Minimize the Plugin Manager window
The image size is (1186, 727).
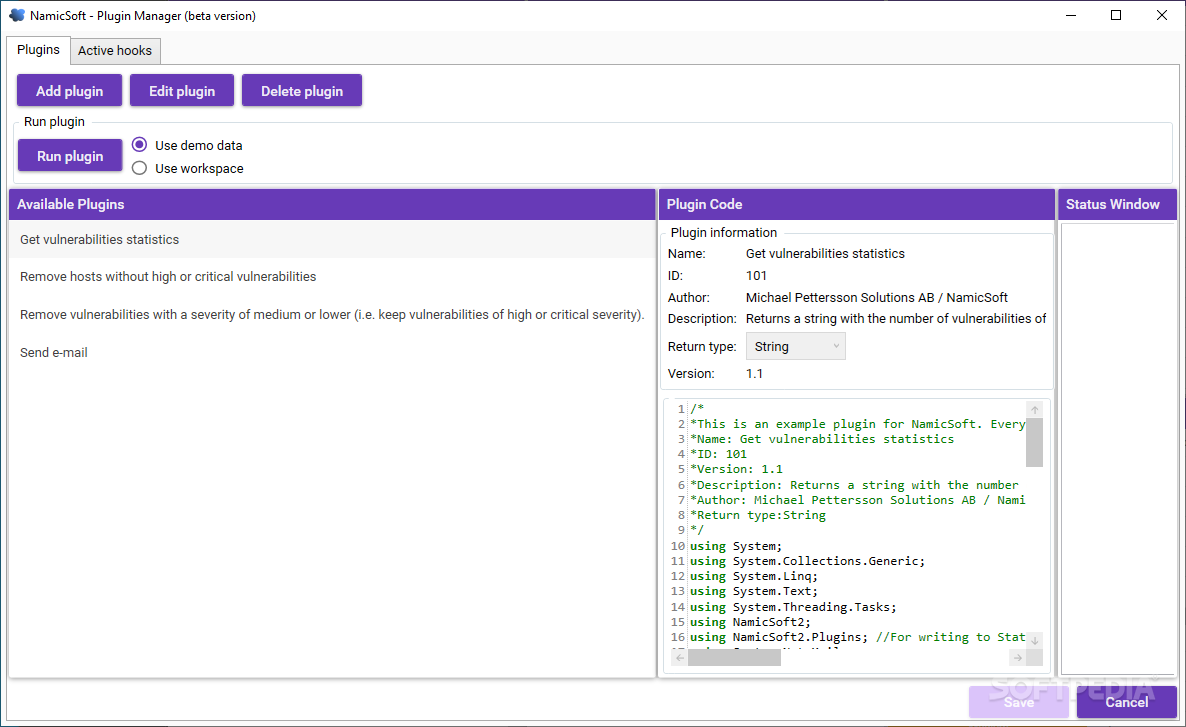[x=1070, y=15]
